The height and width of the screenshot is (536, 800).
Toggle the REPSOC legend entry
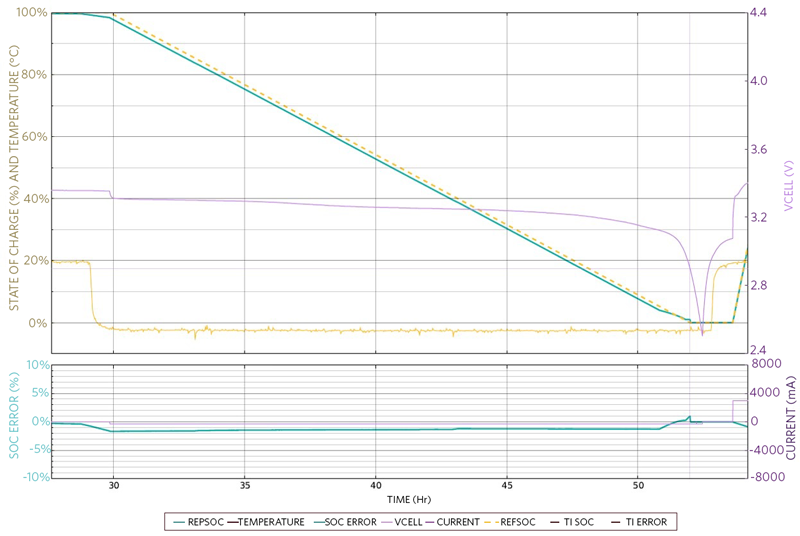198,522
